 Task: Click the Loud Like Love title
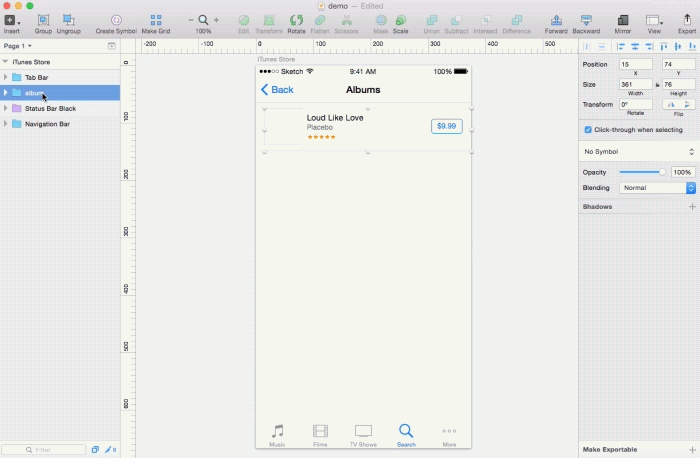335,118
